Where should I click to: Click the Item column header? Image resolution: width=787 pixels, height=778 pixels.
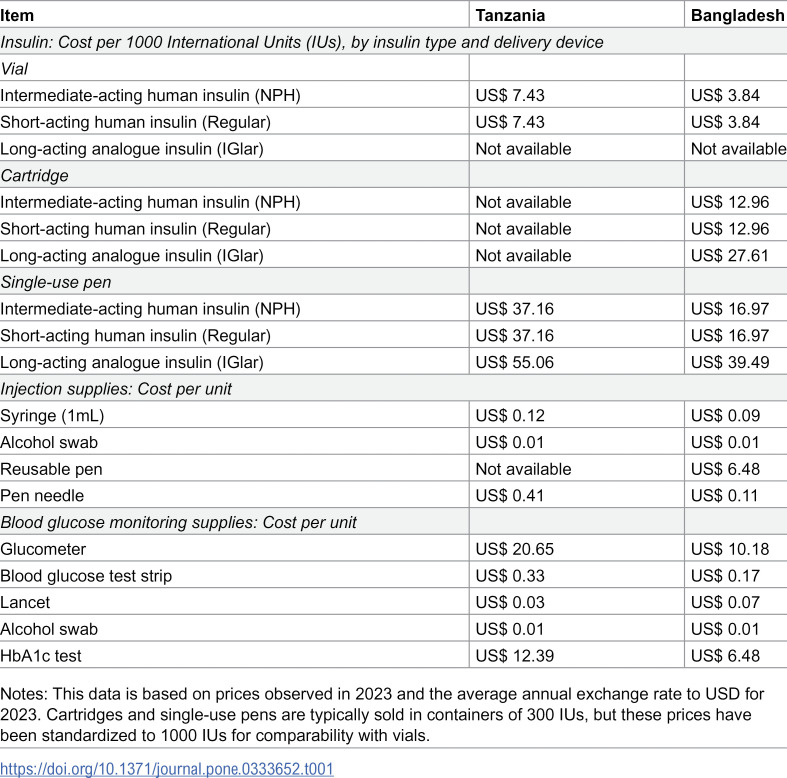click(x=17, y=16)
